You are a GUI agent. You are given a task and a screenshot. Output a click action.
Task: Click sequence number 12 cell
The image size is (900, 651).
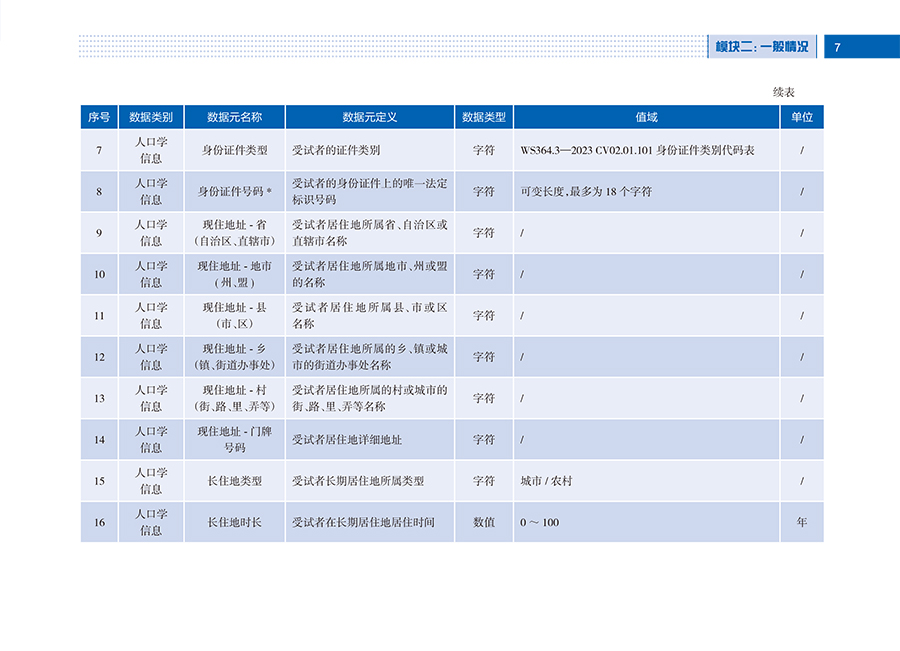click(99, 357)
